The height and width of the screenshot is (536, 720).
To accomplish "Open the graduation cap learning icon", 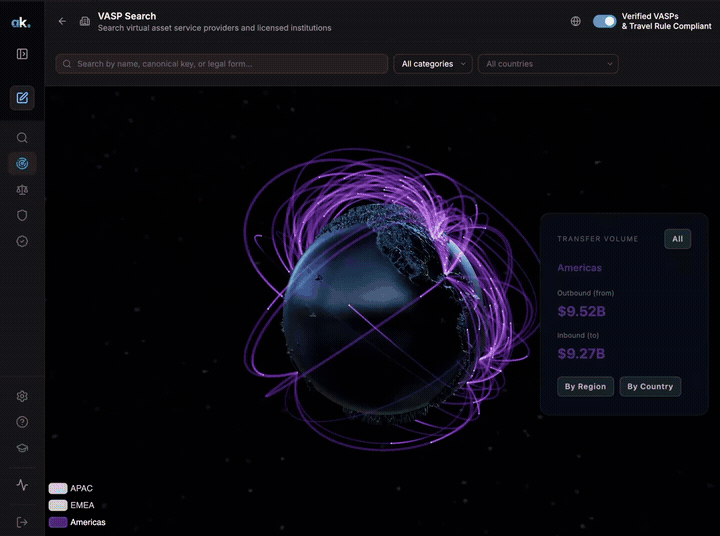I will click(x=22, y=448).
